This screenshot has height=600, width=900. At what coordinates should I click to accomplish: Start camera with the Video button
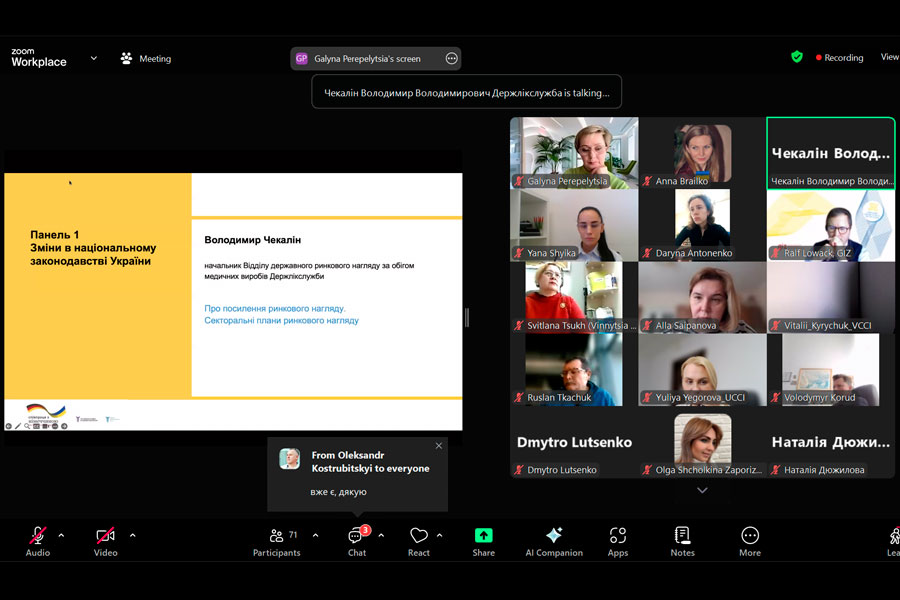coord(106,541)
